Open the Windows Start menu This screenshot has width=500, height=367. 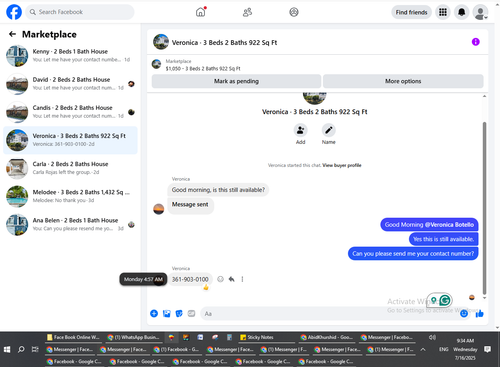[7, 349]
